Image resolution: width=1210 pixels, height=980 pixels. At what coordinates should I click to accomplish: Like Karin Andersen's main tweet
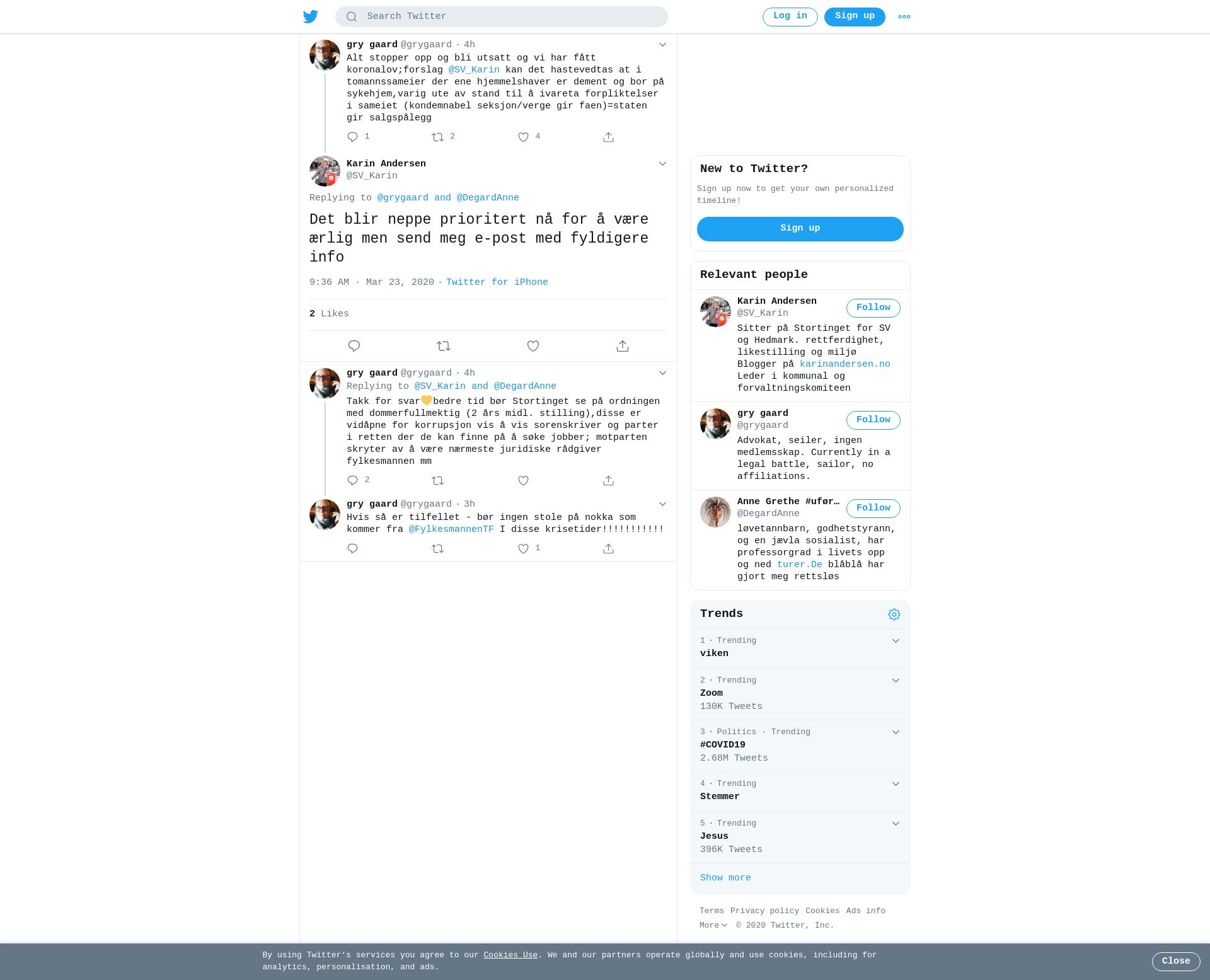pyautogui.click(x=533, y=346)
